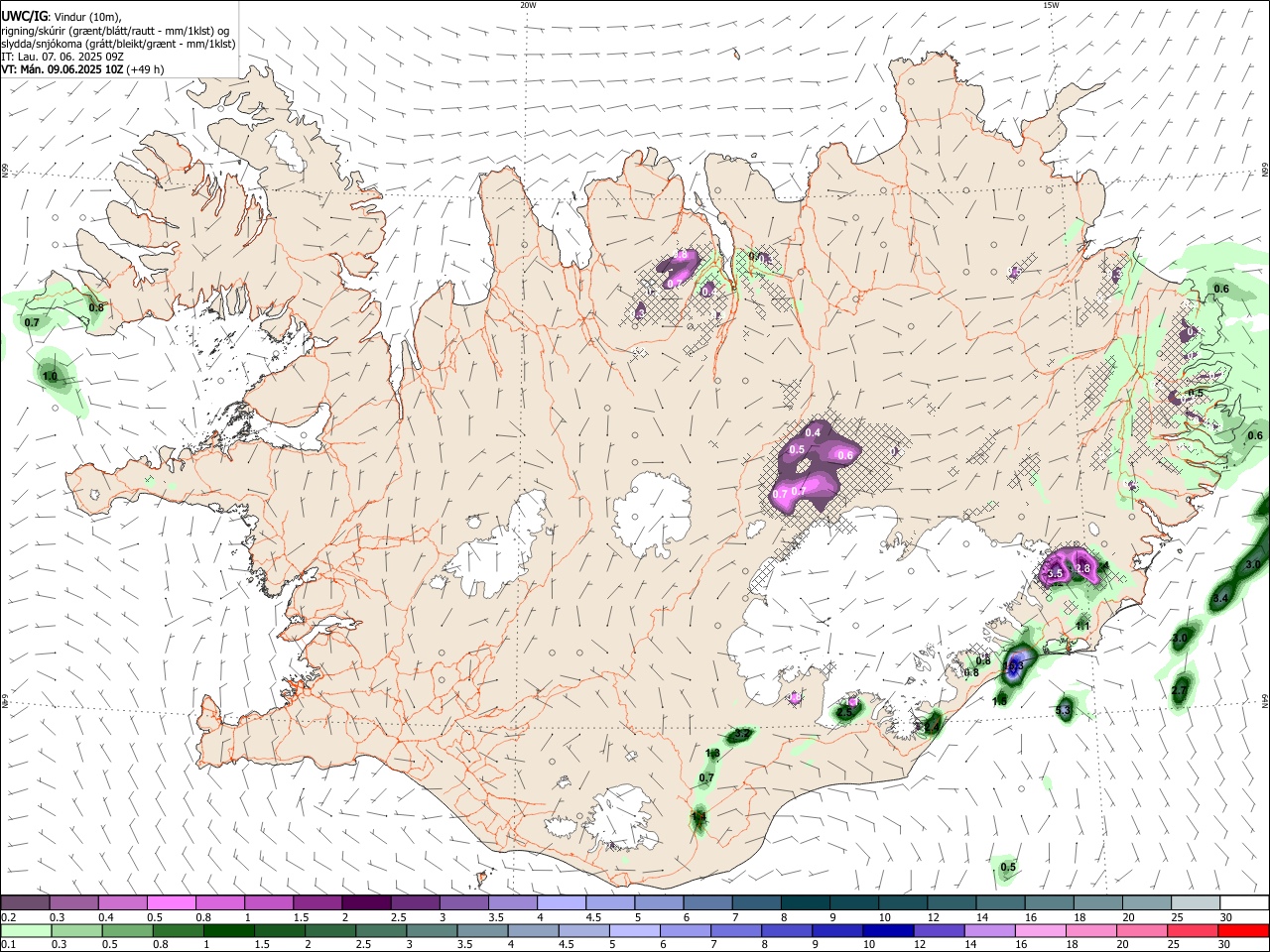Select the pale grey 25–30 swatch in the upper legend row
1270x952 pixels.
pyautogui.click(x=1196, y=902)
